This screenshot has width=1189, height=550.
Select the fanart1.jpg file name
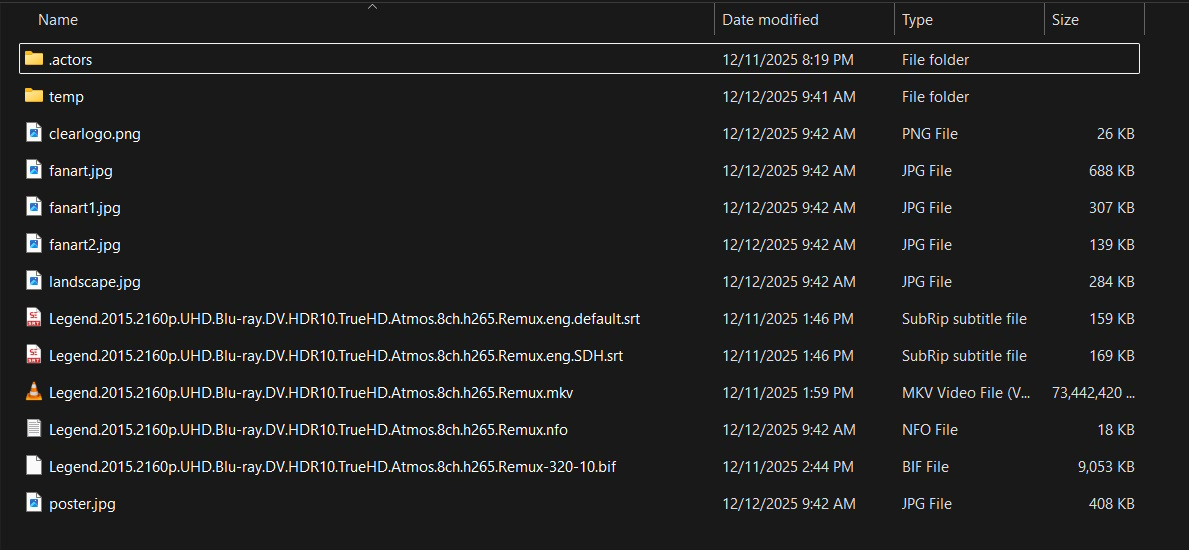[85, 208]
